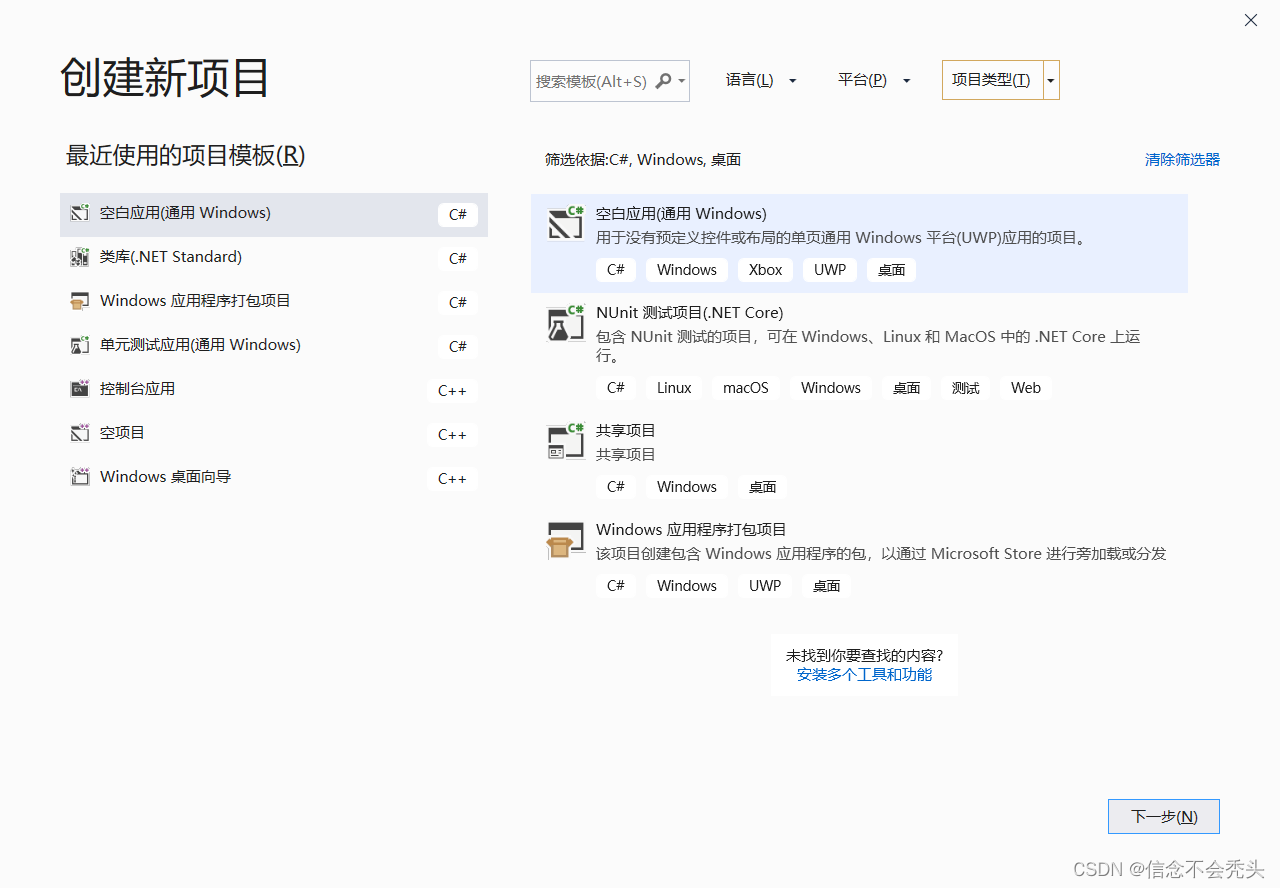Screen dimensions: 1280x888
Task: Select recent Windows 桌面向导 entry
Action: [x=274, y=478]
